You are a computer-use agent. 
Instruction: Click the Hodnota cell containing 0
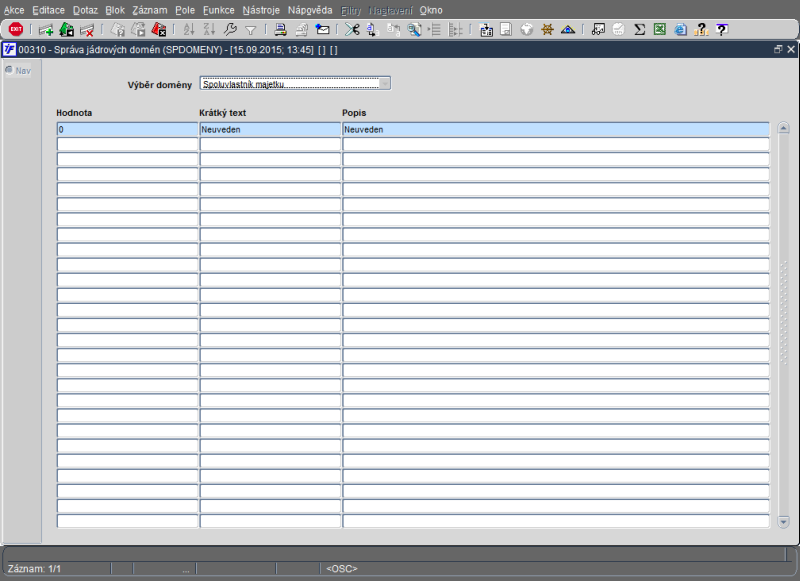(x=127, y=130)
